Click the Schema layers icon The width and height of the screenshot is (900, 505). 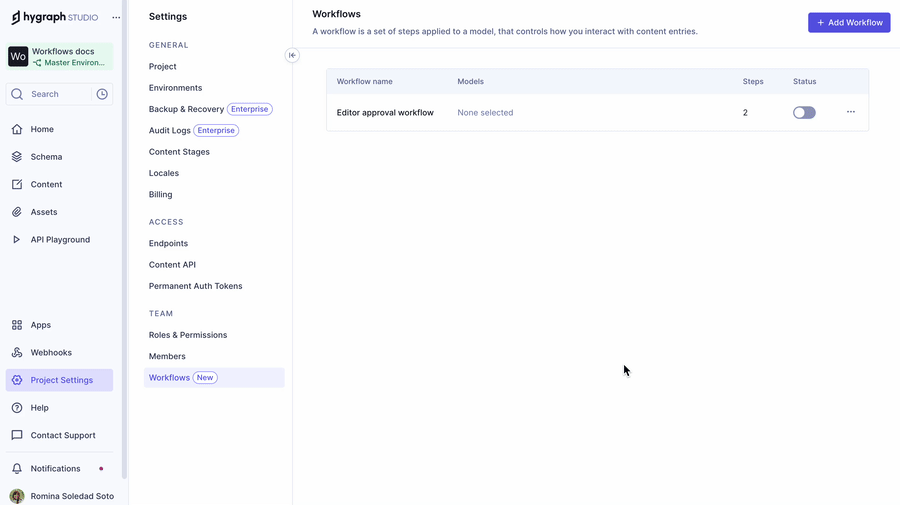tap(17, 157)
